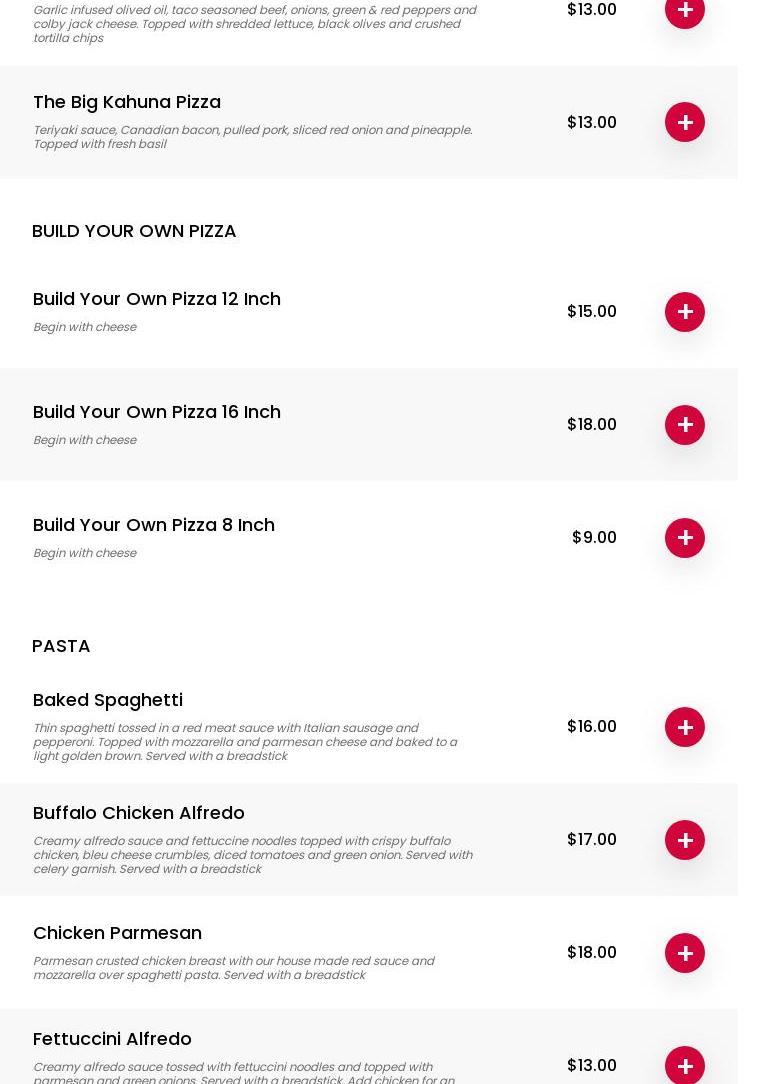Image resolution: width=770 pixels, height=1084 pixels.
Task: Add Build Your Own Pizza 8 Inch
Action: click(x=684, y=538)
